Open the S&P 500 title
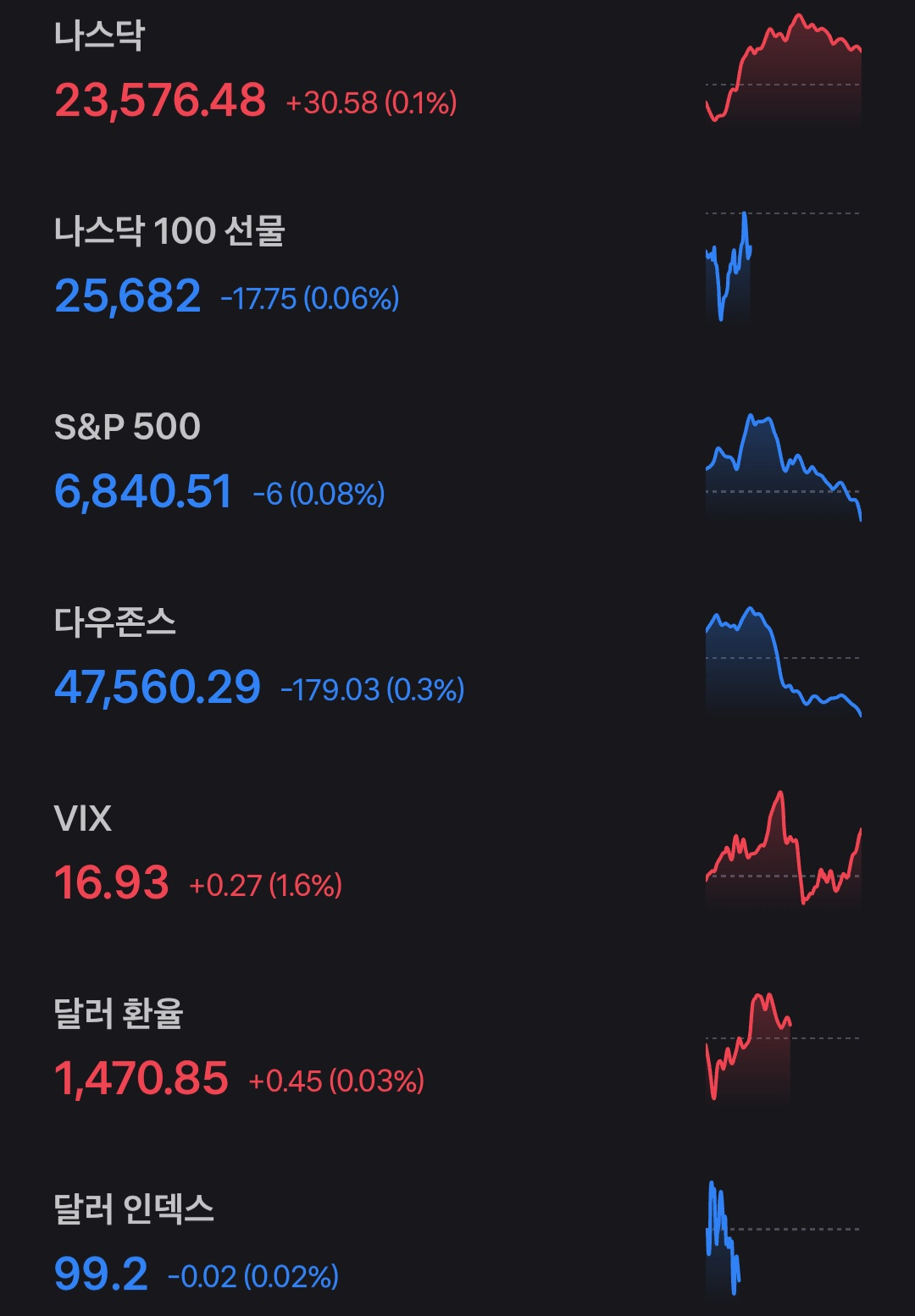The height and width of the screenshot is (1316, 915). tap(127, 427)
